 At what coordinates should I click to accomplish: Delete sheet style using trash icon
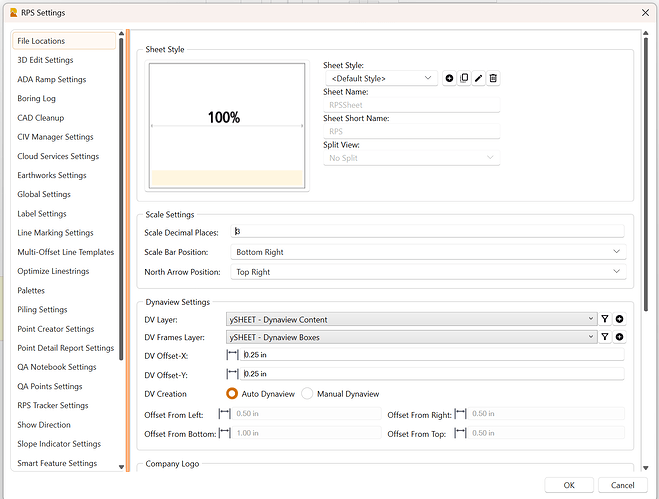(493, 78)
